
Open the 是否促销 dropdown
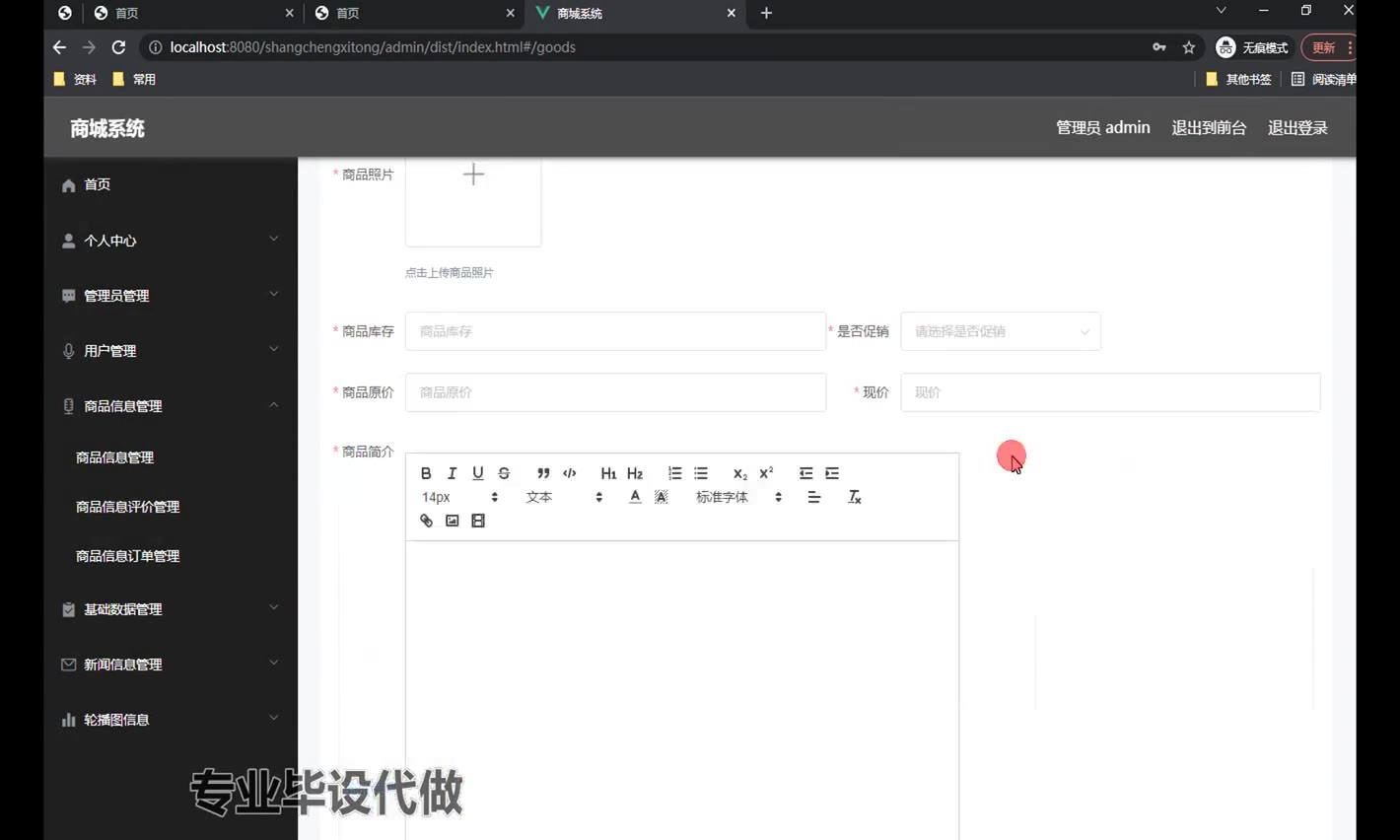[1000, 331]
